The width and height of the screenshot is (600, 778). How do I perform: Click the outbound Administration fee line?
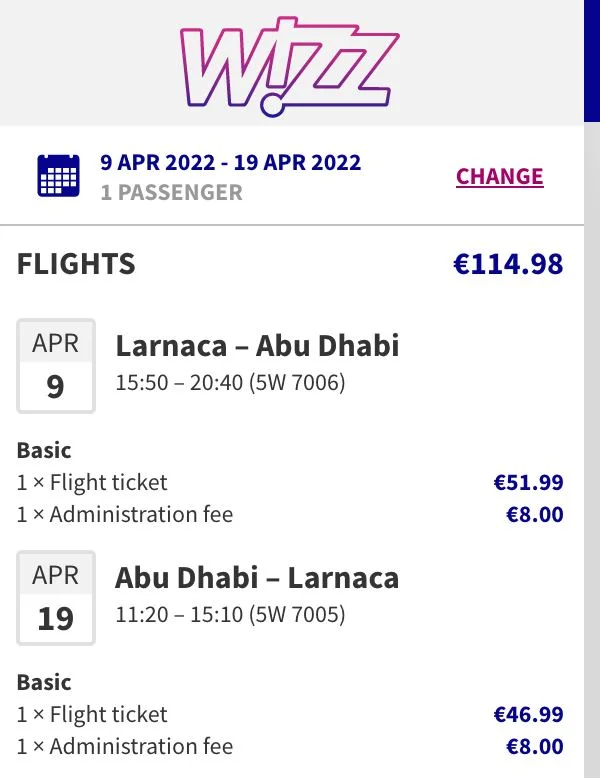tap(125, 515)
